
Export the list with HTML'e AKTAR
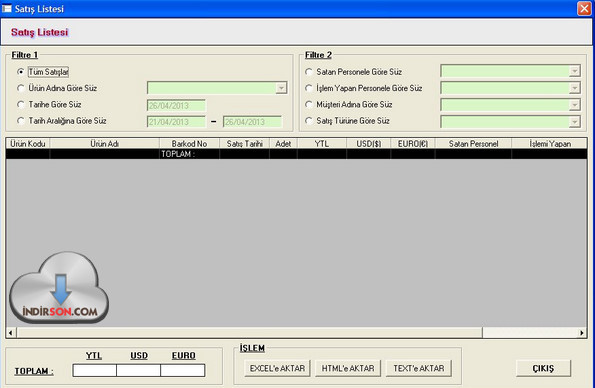point(348,368)
